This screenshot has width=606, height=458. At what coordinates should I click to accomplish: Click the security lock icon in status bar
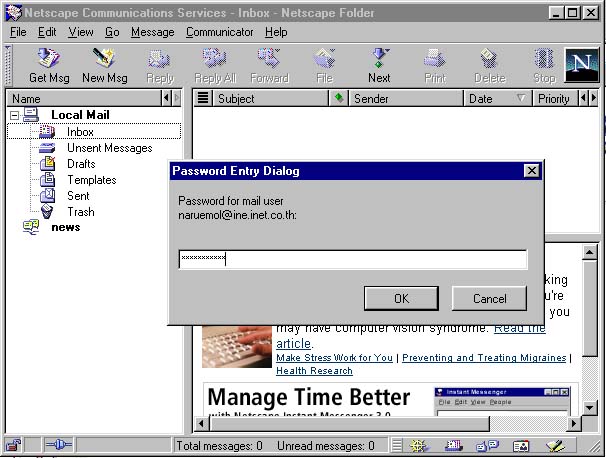(x=14, y=446)
